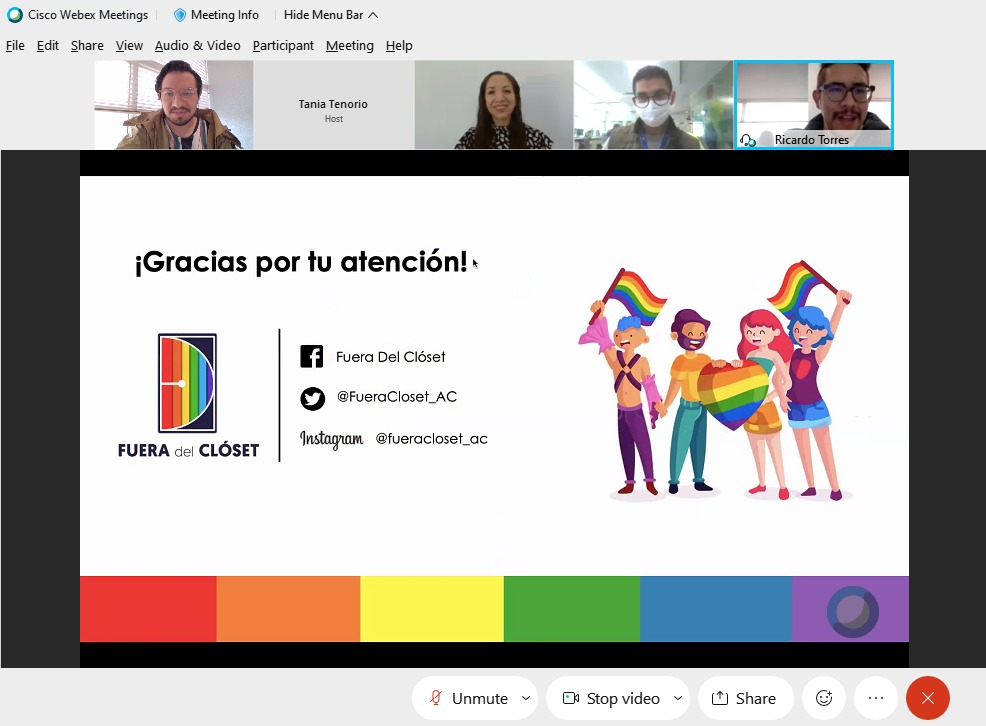
Task: Click the Fuera del Clóset rainbow logo
Action: click(187, 383)
